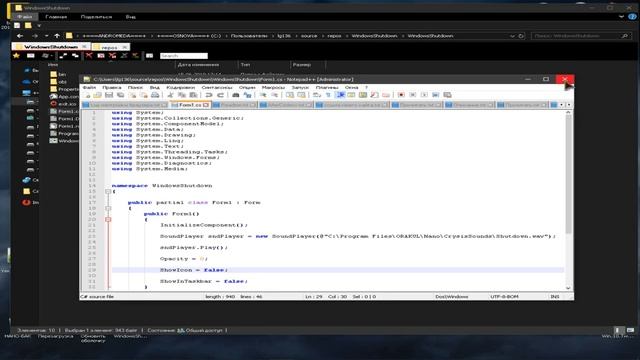Viewport: 640px width, 360px height.
Task: Click the Zoom Out icon in Notepad++
Action: pyautogui.click(x=274, y=95)
